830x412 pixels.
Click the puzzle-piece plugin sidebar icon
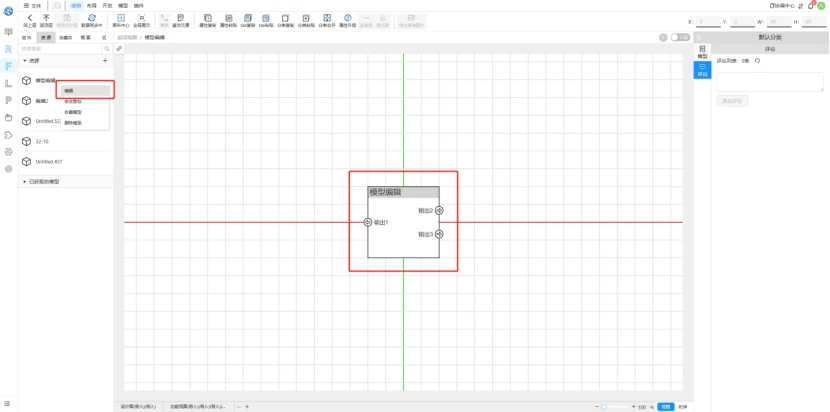pyautogui.click(x=8, y=135)
